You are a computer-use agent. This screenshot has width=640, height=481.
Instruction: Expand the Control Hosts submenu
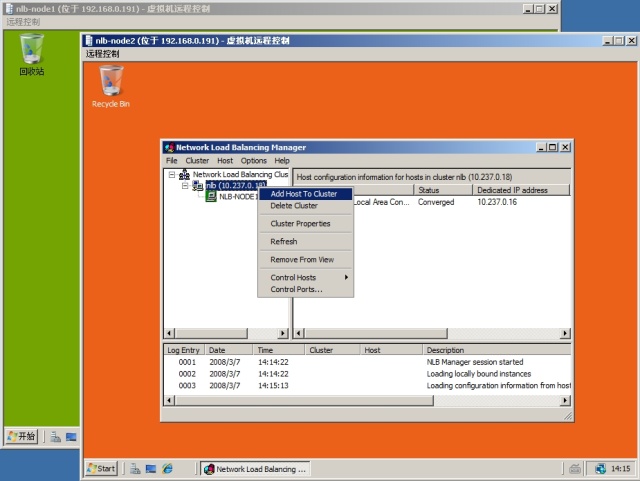(x=306, y=277)
